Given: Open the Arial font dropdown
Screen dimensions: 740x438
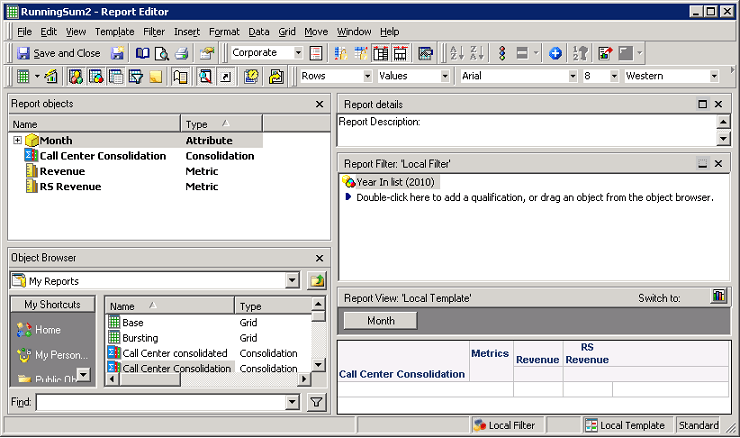Looking at the screenshot, I should tap(572, 76).
